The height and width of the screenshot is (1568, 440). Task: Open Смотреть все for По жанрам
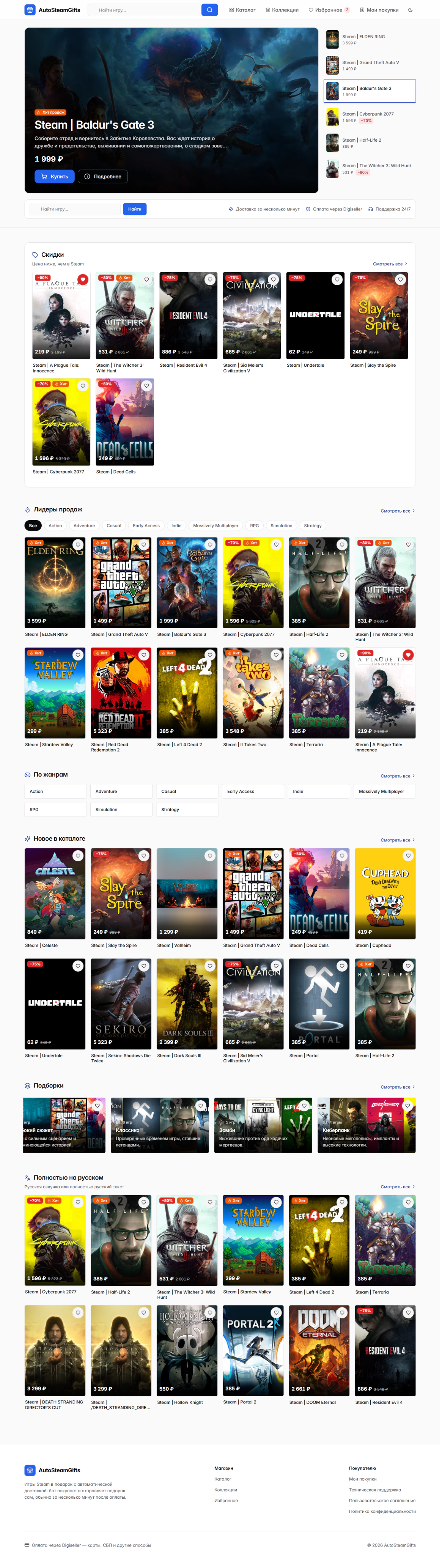(x=398, y=776)
